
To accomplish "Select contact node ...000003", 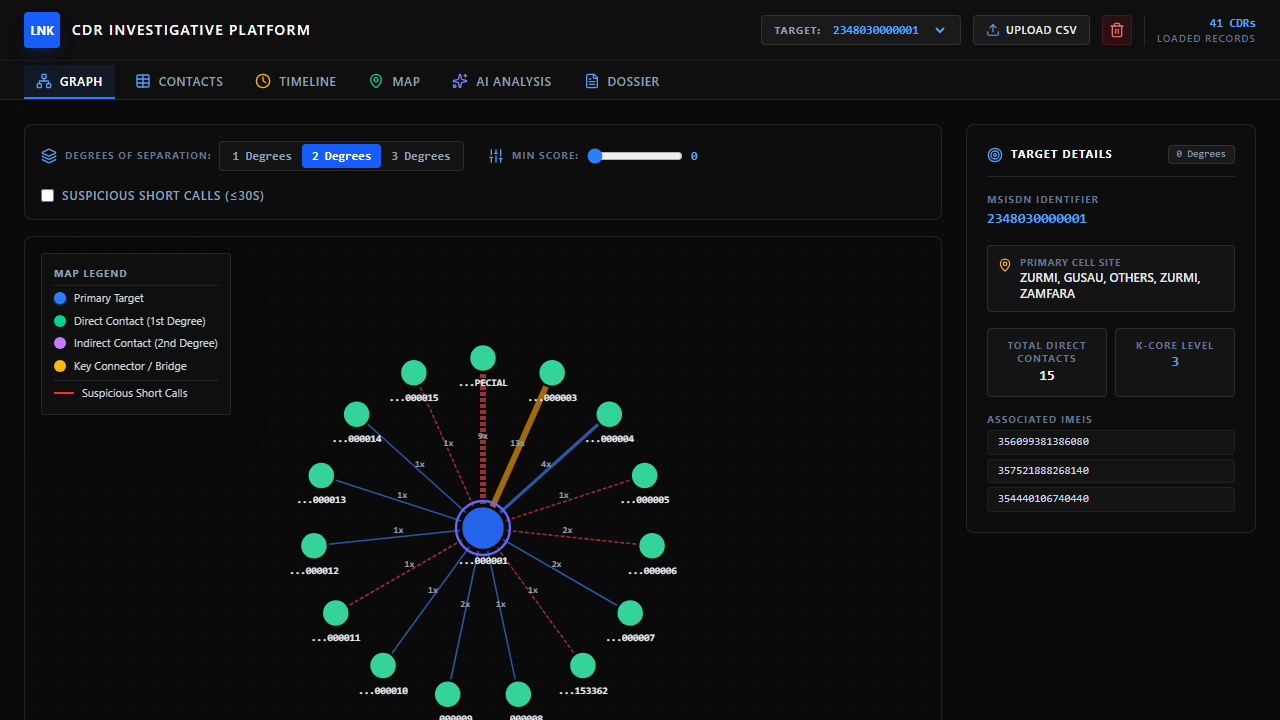I will pos(552,373).
